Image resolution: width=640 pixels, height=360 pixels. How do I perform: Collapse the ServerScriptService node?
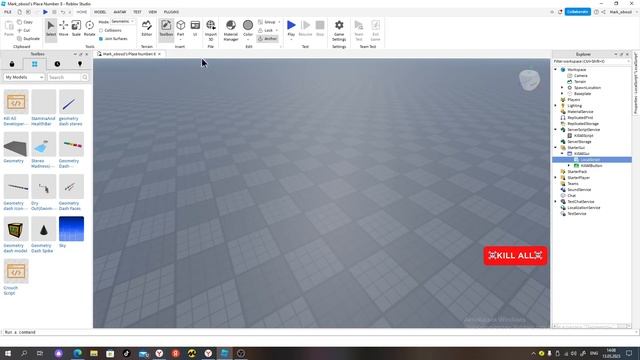[x=556, y=130]
